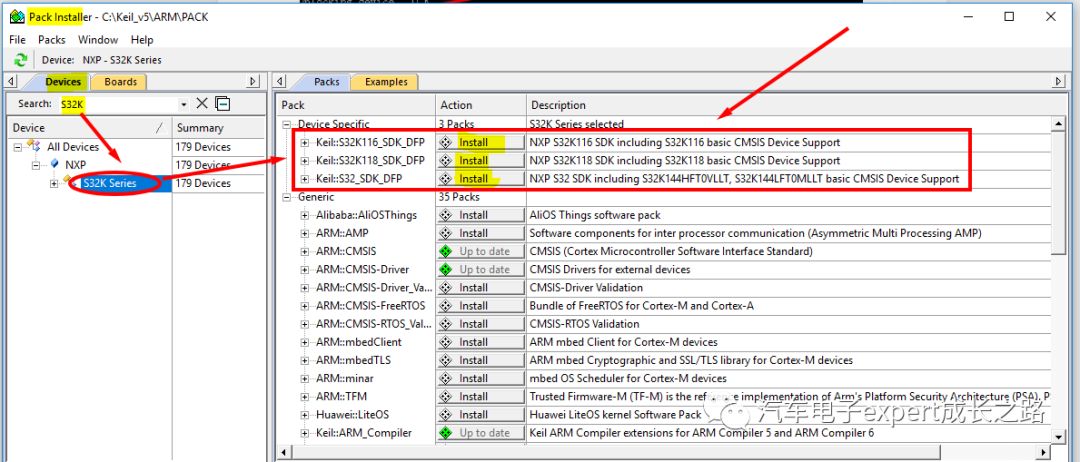This screenshot has height=462, width=1080.
Task: Click left tab-scroll arrow in Devices pane
Action: 12,82
